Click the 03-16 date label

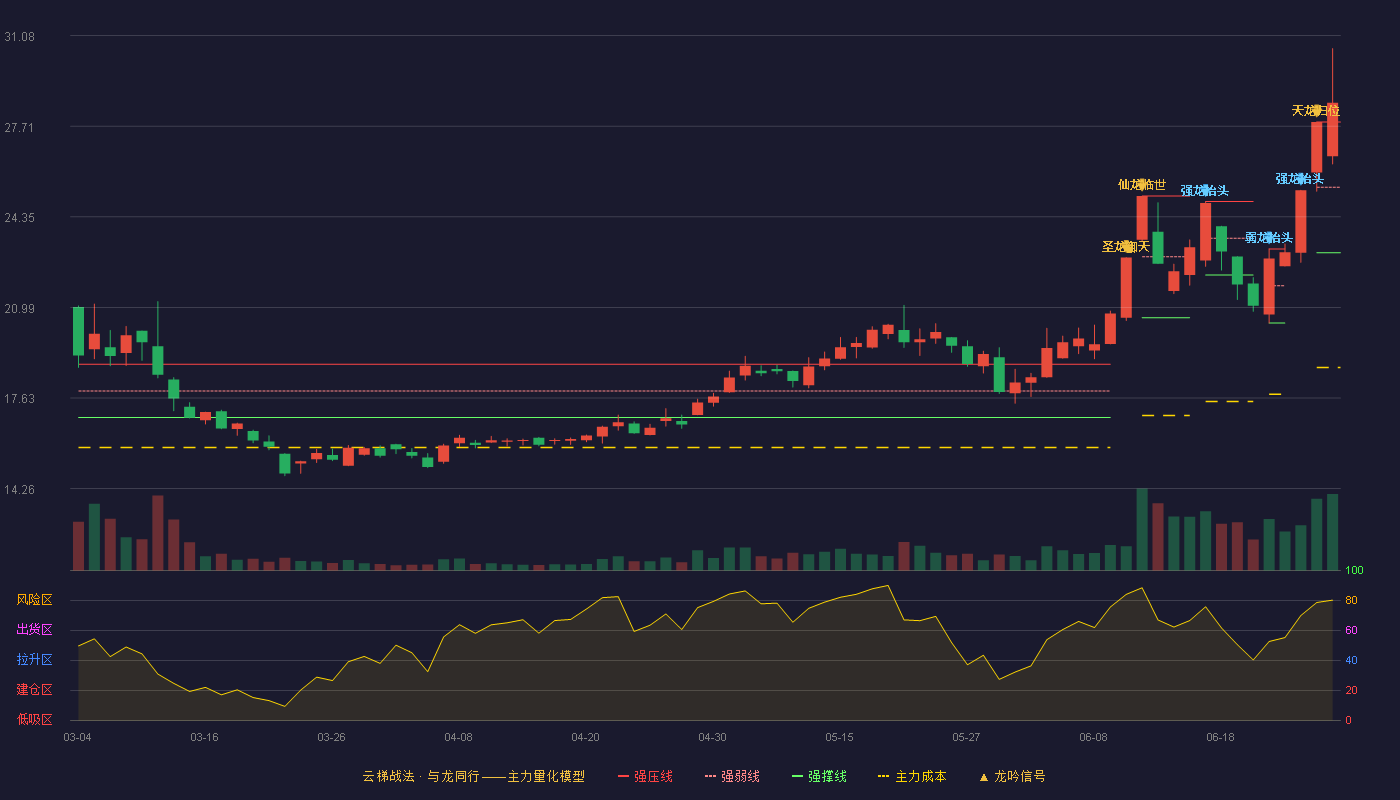204,737
